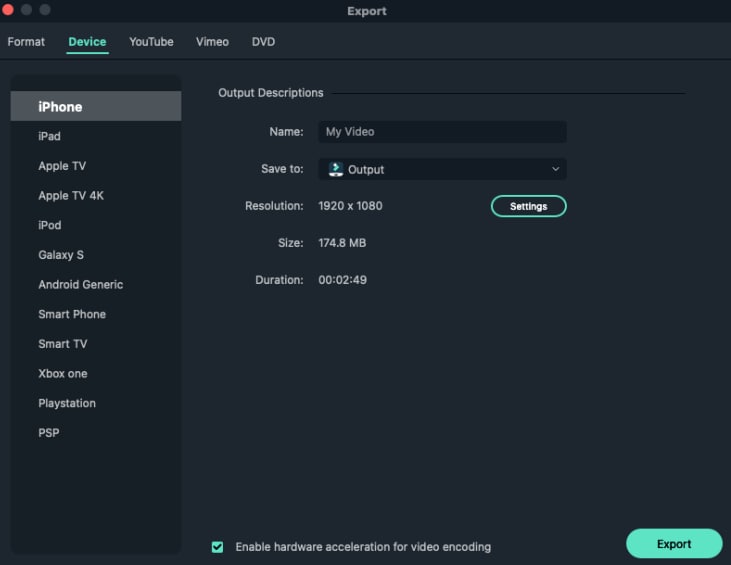Open resolution Settings
Screen dimensions: 731x565
[528, 206]
